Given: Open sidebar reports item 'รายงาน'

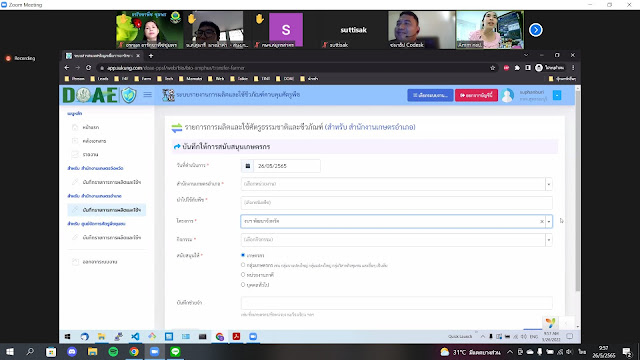Looking at the screenshot, I should 90,154.
